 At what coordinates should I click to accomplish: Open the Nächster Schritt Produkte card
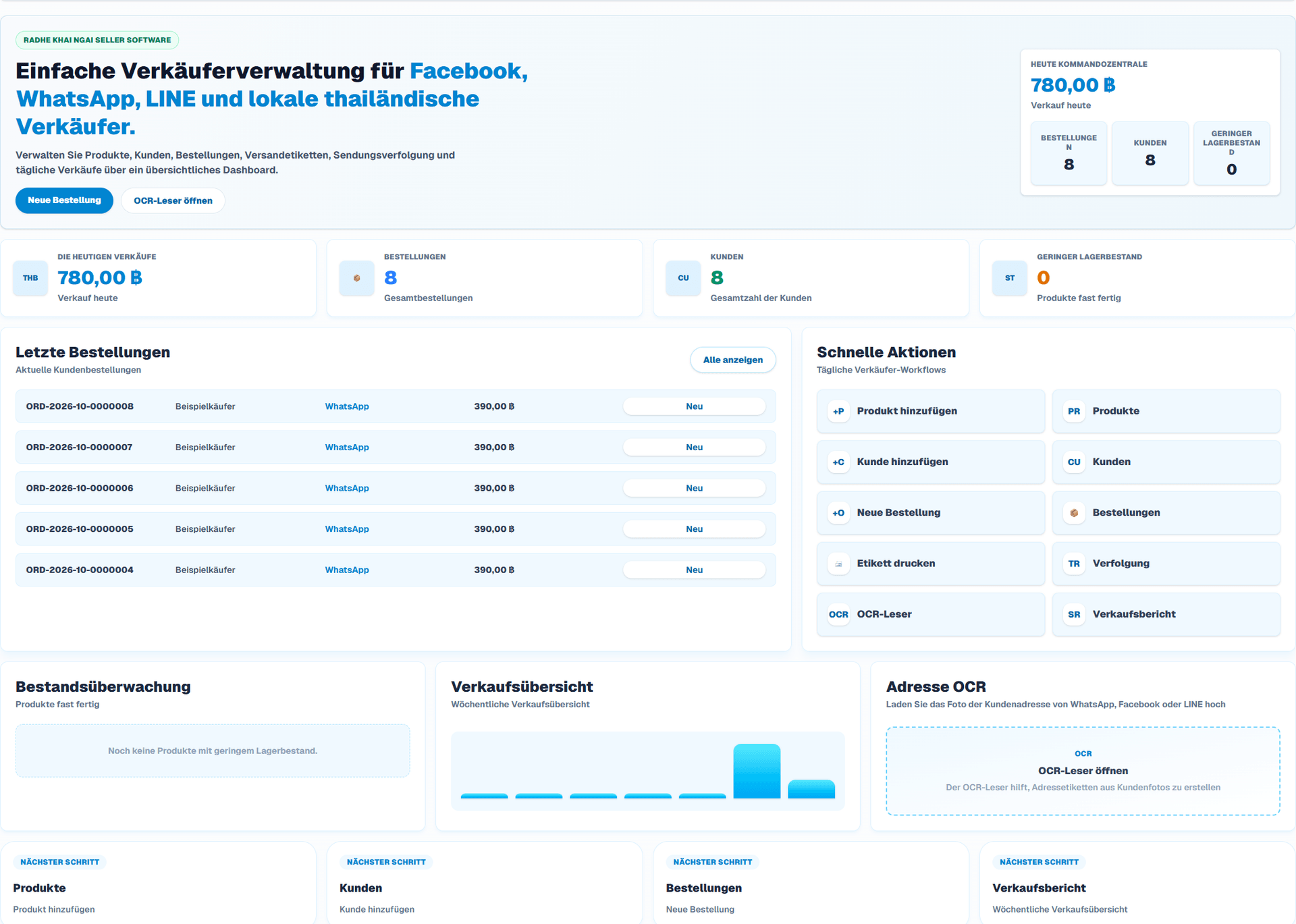coord(158,883)
